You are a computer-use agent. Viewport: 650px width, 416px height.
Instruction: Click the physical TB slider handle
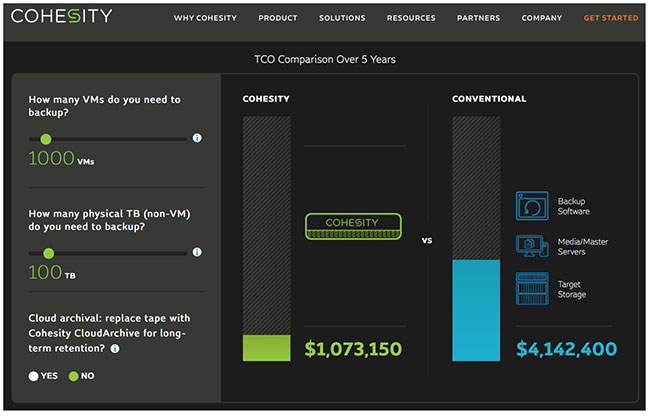click(48, 254)
